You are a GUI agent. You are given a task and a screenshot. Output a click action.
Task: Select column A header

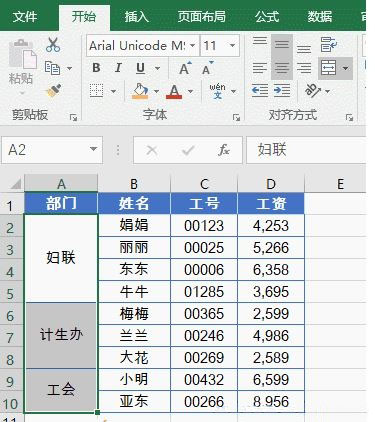pyautogui.click(x=61, y=184)
